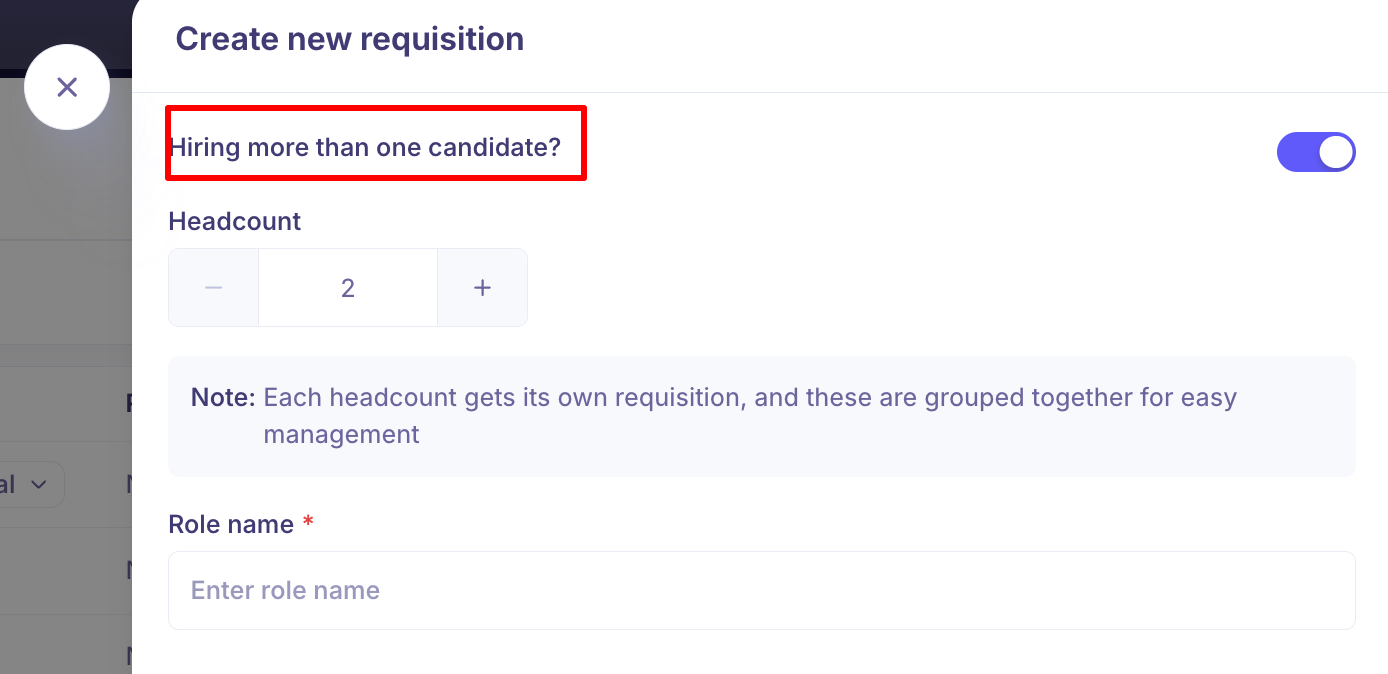Click the Role name label
The width and height of the screenshot is (1388, 674).
[x=231, y=524]
